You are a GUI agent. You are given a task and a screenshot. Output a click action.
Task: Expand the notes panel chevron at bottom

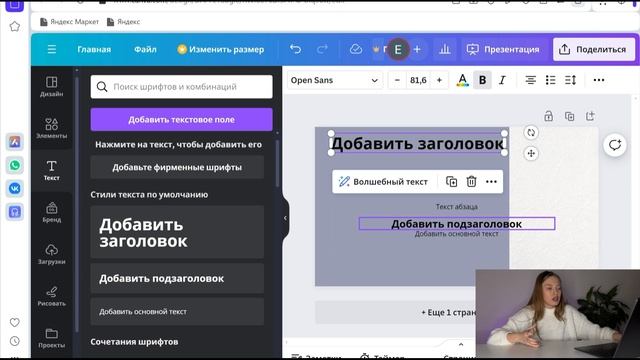[x=461, y=344]
